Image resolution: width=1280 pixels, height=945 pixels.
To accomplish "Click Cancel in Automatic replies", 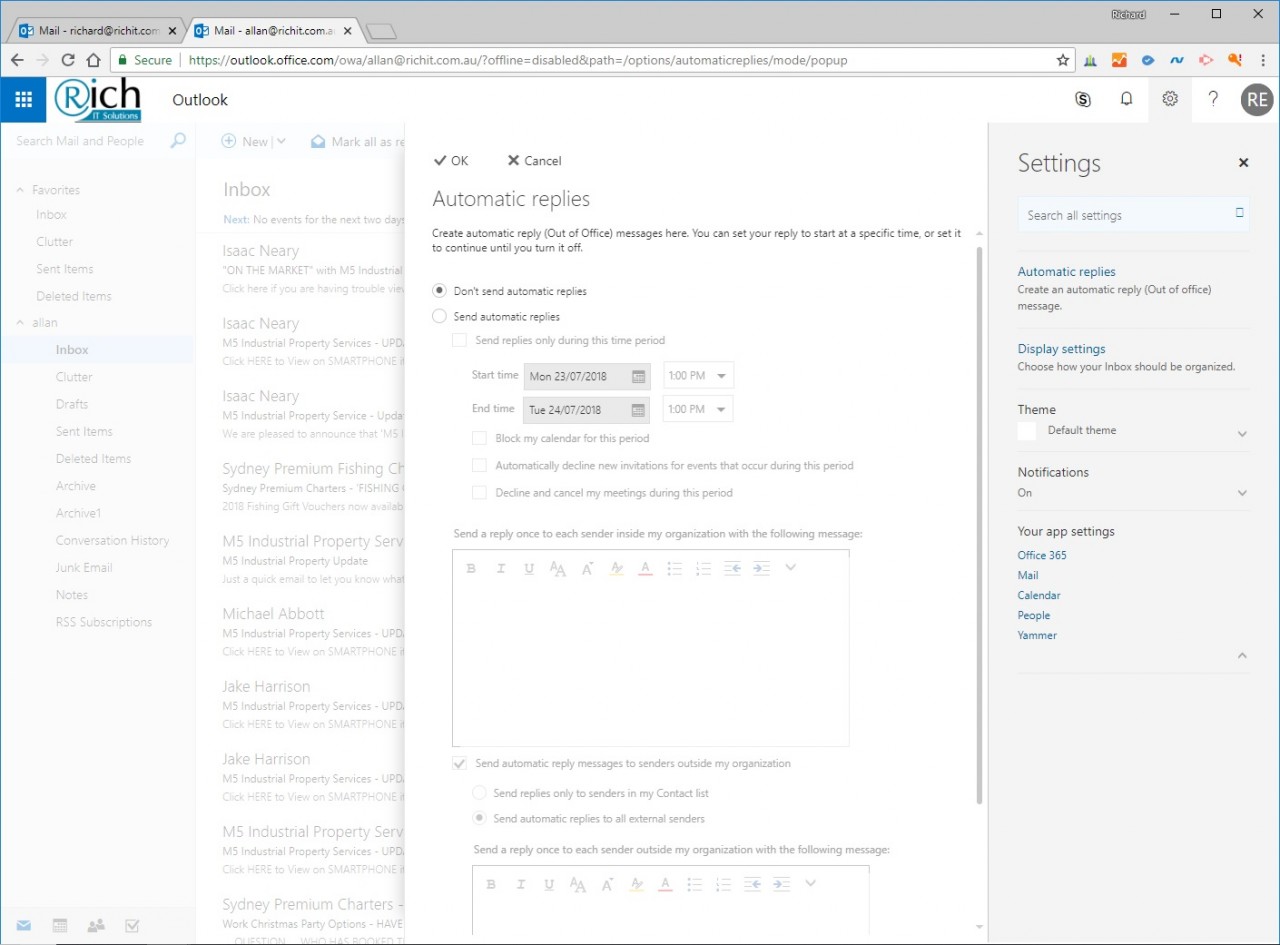I will [534, 160].
